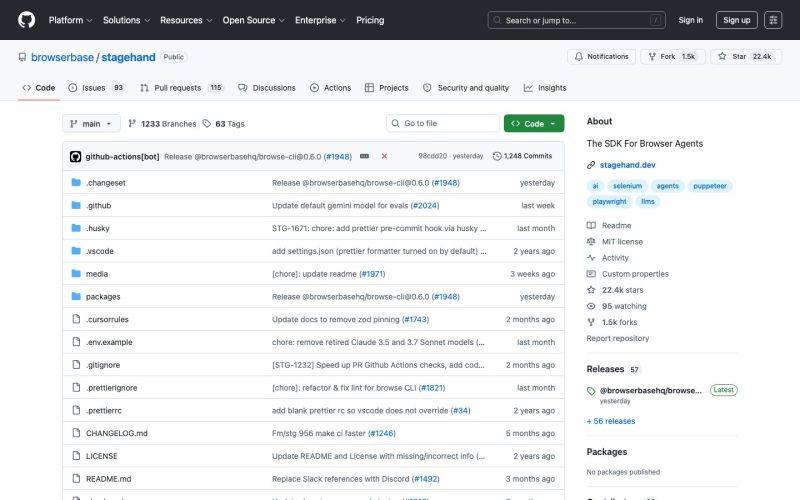Viewport: 800px width, 500px height.
Task: Open the Projects tab
Action: click(x=387, y=88)
